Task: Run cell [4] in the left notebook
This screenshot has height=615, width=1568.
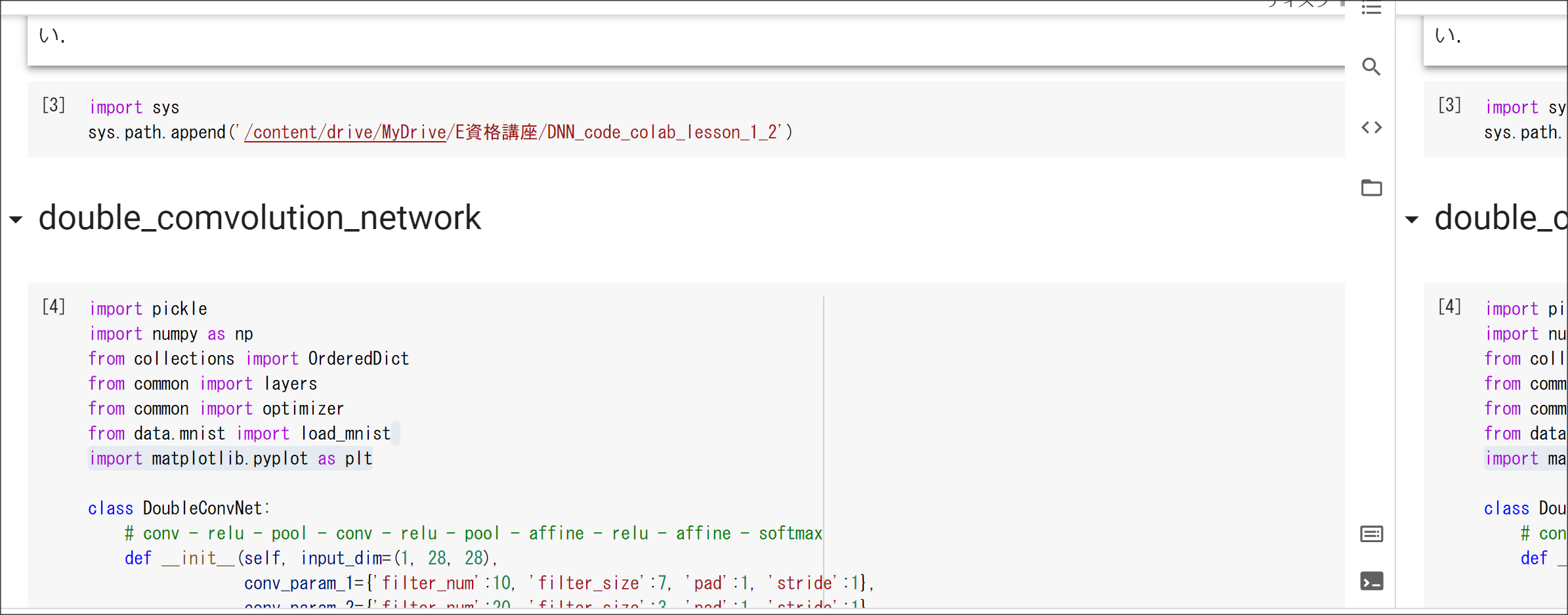Action: [54, 307]
